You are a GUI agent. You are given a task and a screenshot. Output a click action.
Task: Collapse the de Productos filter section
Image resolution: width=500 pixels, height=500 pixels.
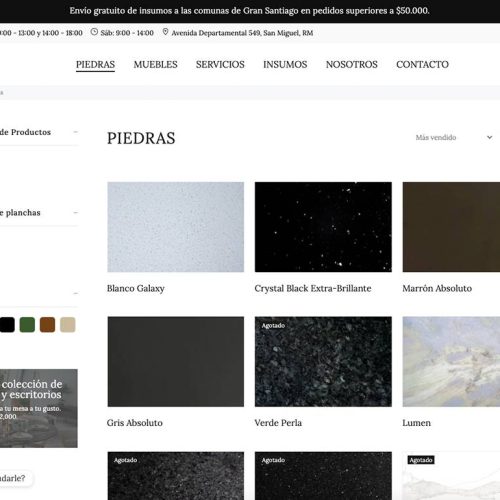(x=76, y=132)
